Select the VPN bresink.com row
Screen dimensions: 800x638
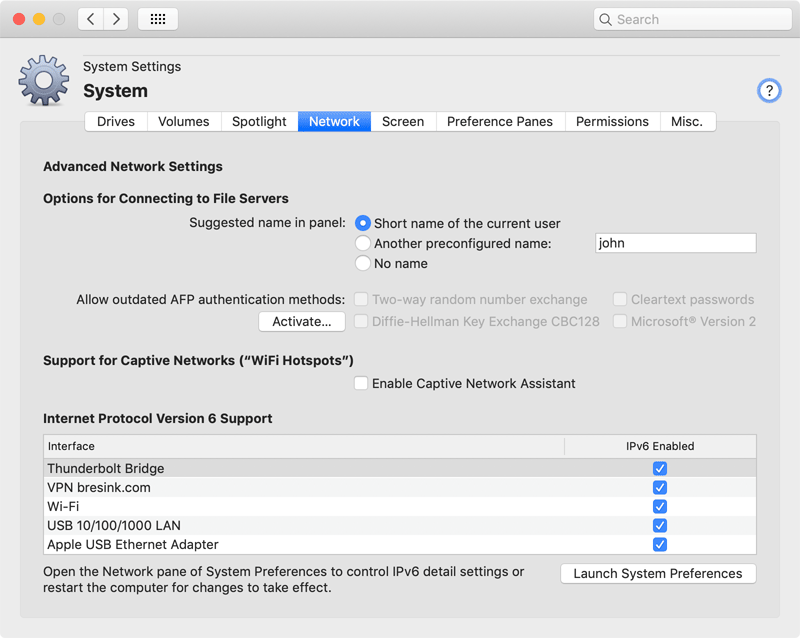[x=400, y=487]
